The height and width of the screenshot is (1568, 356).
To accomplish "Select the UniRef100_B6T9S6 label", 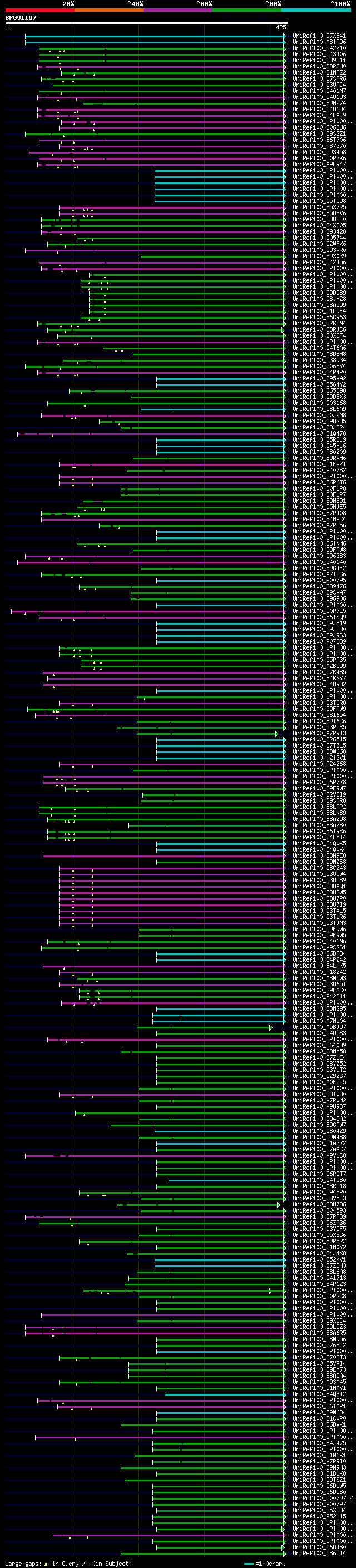I will [x=319, y=832].
